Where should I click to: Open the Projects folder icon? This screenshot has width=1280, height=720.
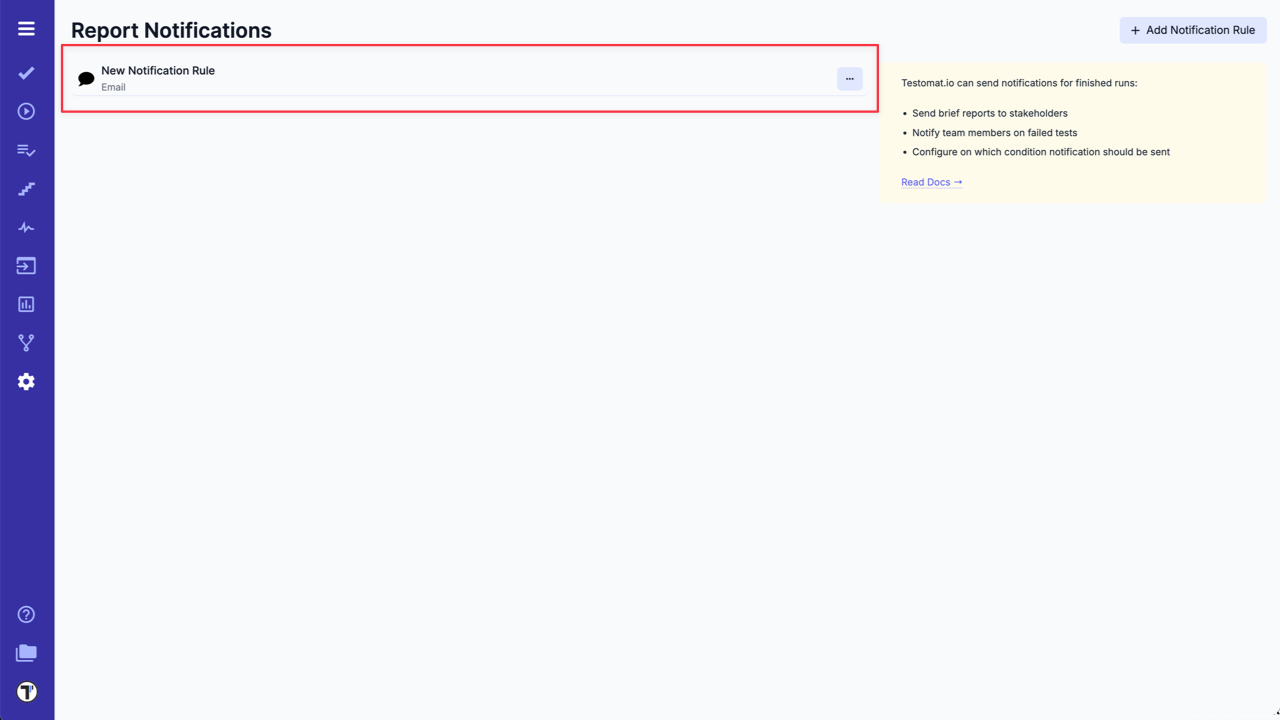26,653
